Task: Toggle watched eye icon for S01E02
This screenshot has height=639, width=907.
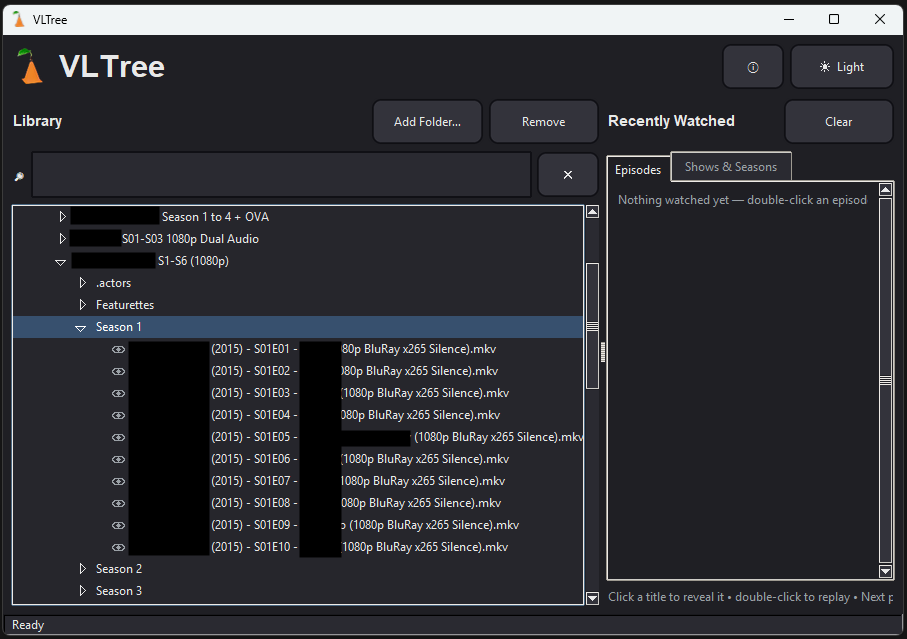Action: pyautogui.click(x=119, y=371)
